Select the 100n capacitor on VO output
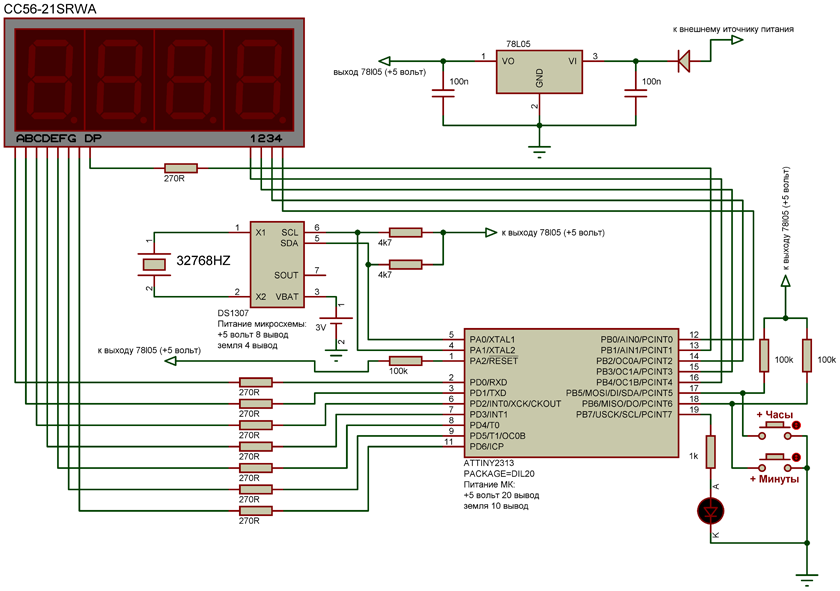The height and width of the screenshot is (591, 840). pyautogui.click(x=443, y=93)
